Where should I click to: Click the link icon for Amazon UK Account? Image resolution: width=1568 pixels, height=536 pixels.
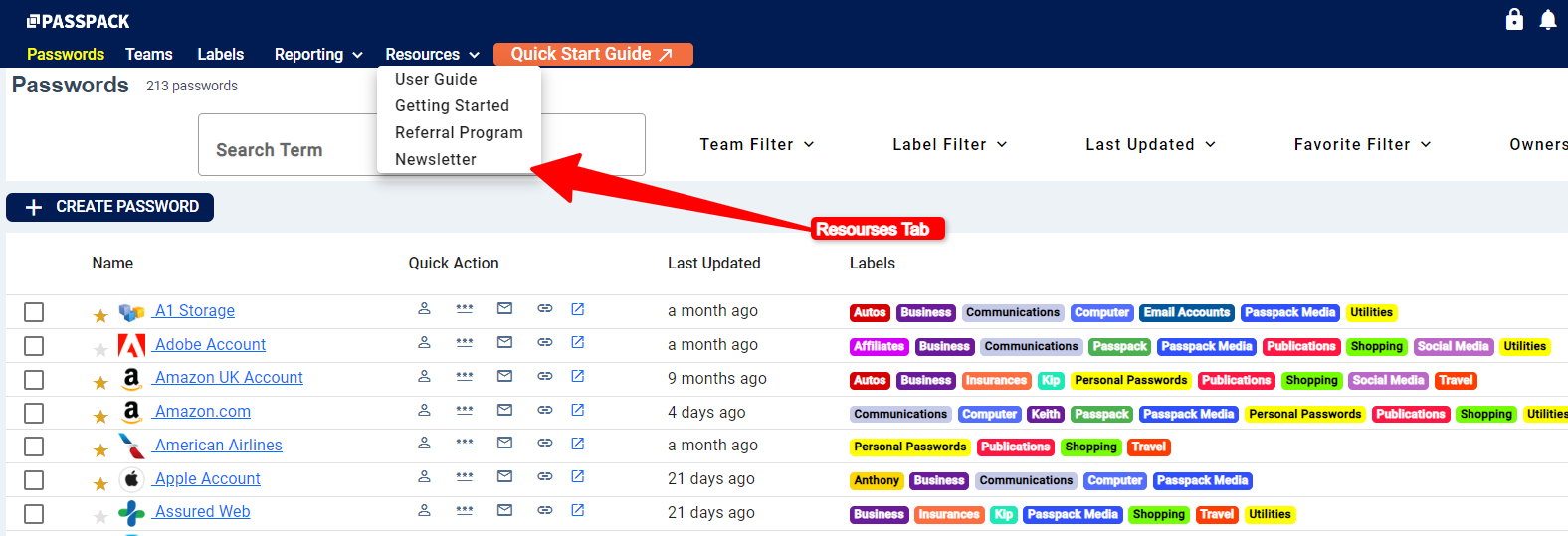point(545,376)
